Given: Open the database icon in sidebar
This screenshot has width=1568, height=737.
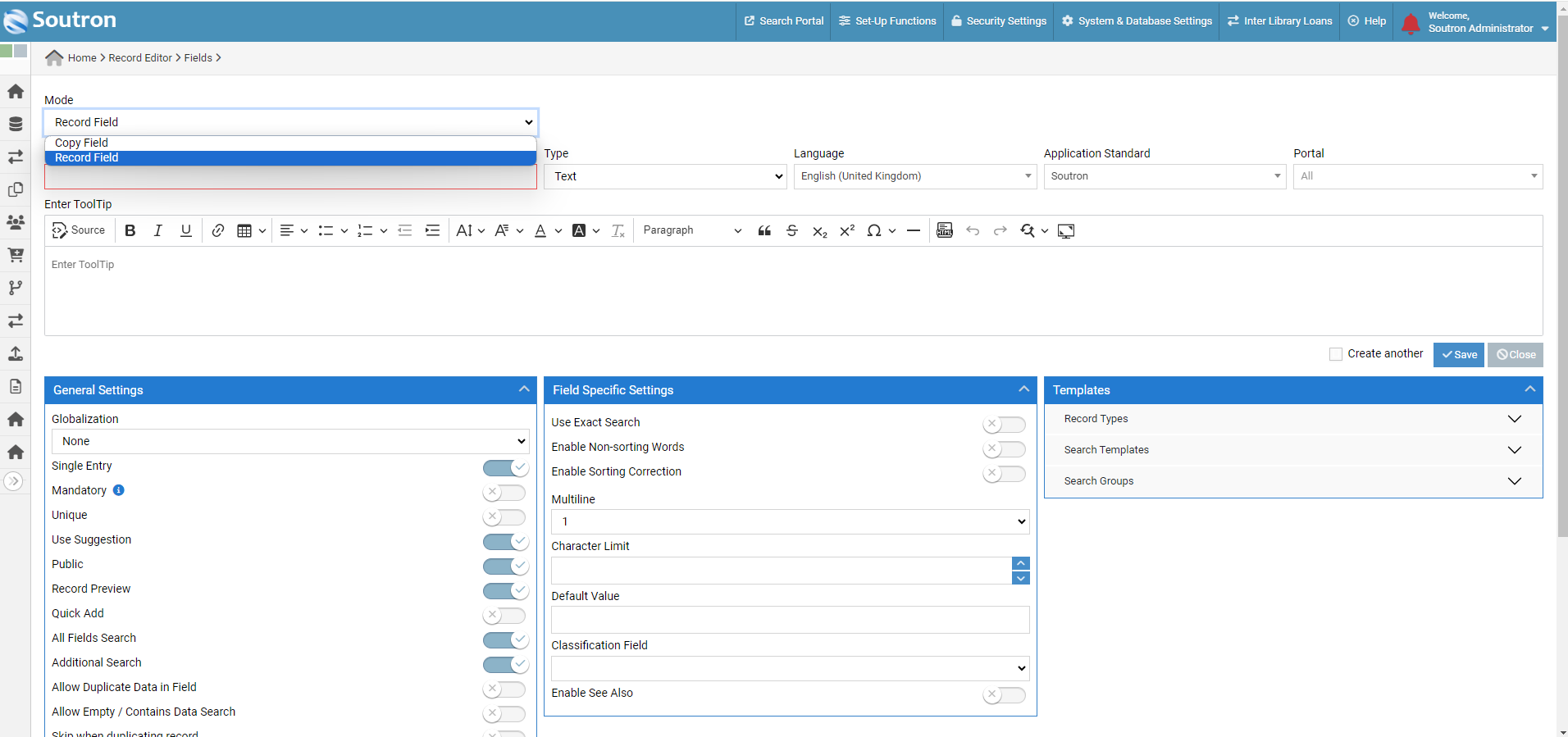Looking at the screenshot, I should (16, 124).
